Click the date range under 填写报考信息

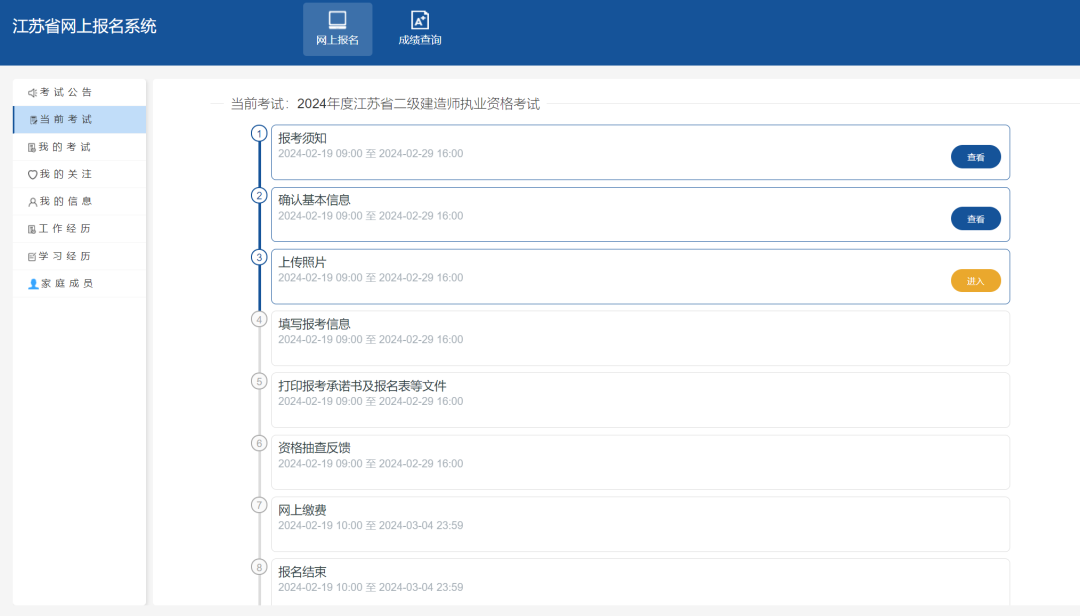[x=371, y=340]
